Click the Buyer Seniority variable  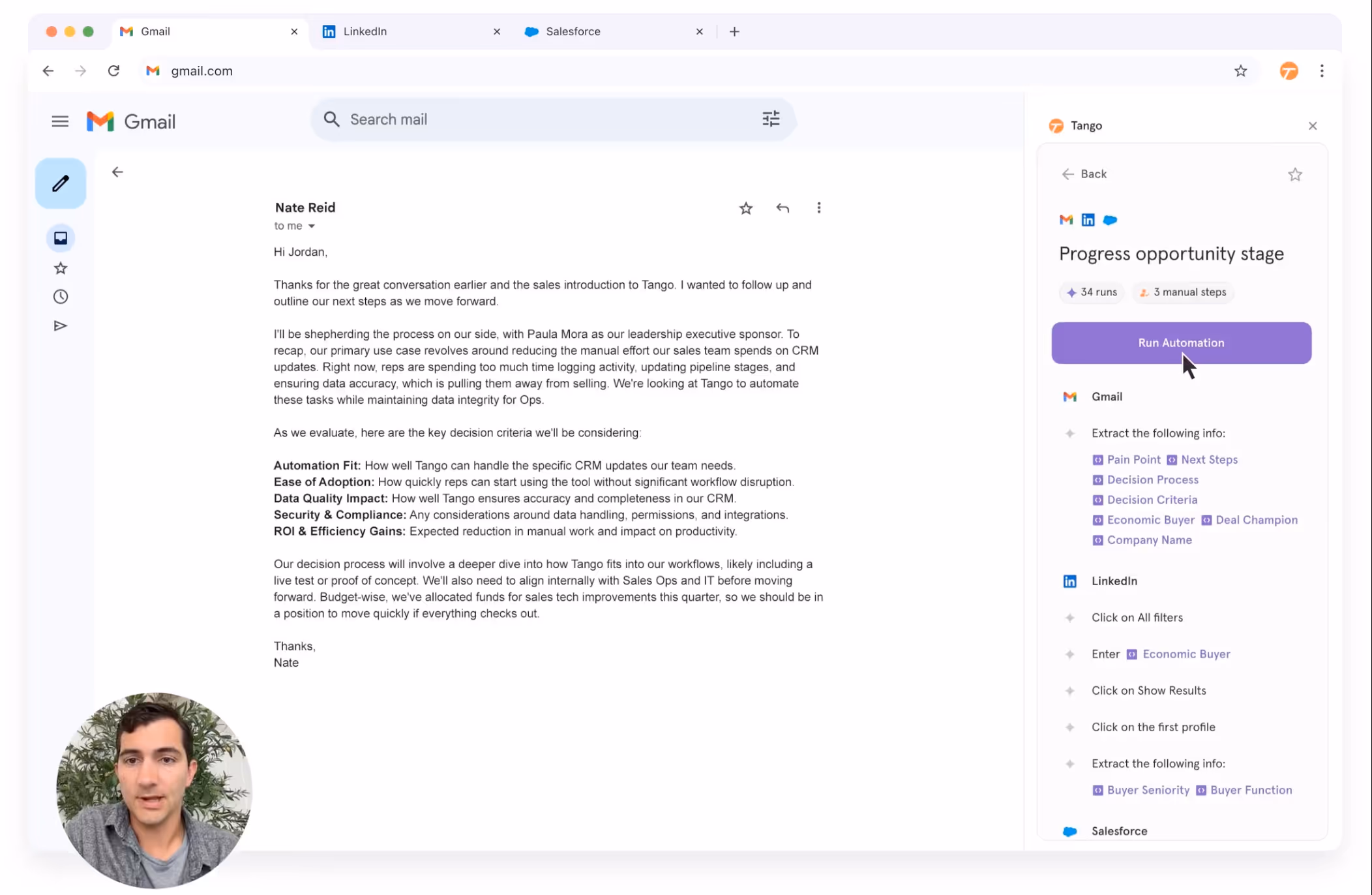coord(1141,791)
